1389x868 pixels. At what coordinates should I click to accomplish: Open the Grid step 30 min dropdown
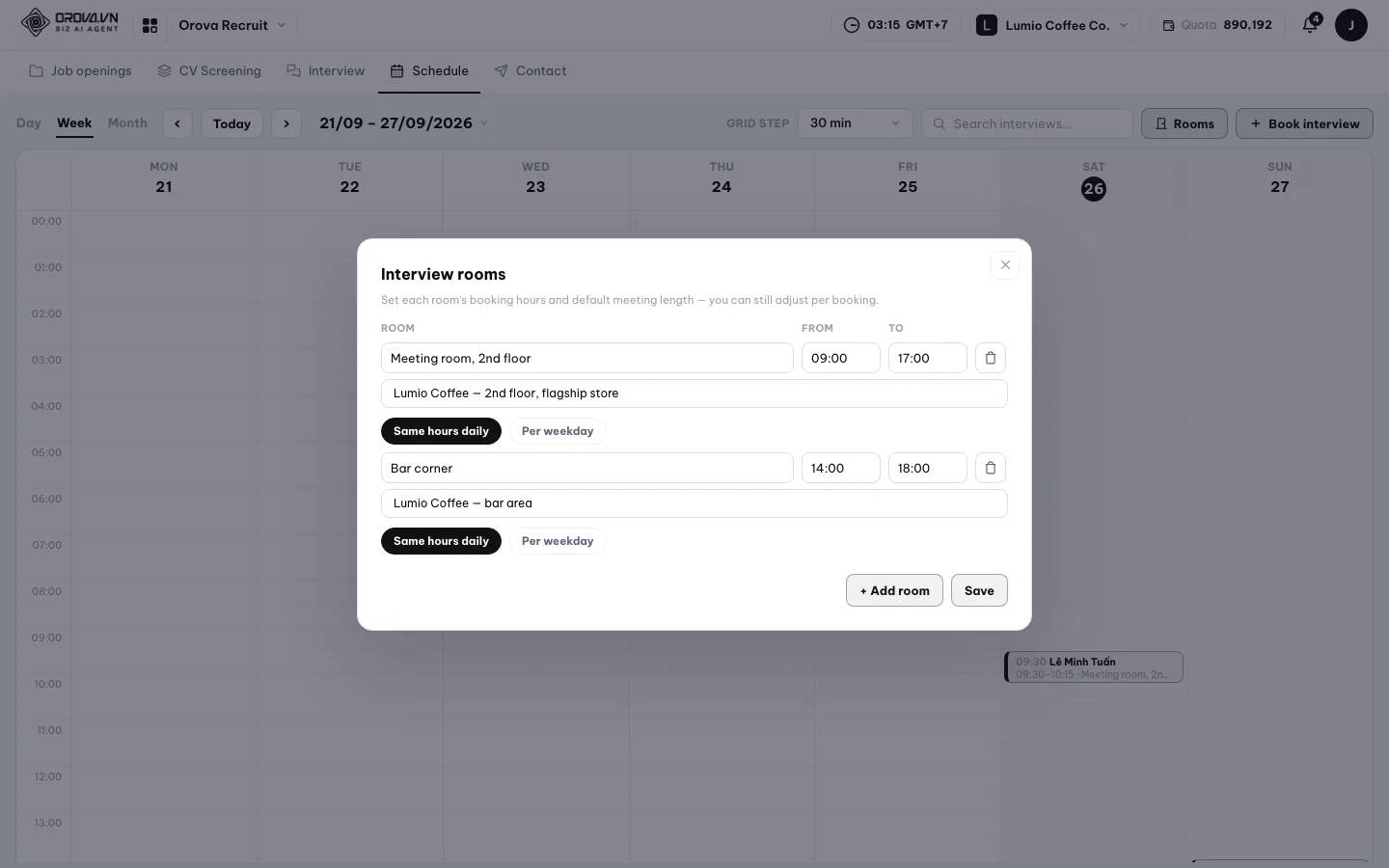856,123
